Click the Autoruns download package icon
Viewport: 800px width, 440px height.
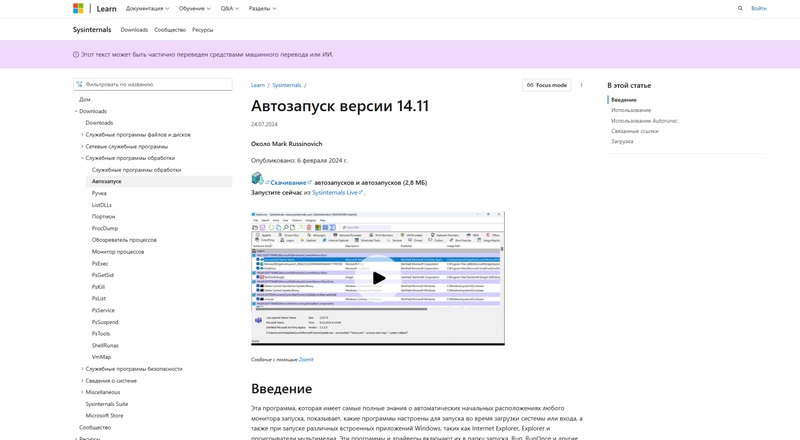257,179
